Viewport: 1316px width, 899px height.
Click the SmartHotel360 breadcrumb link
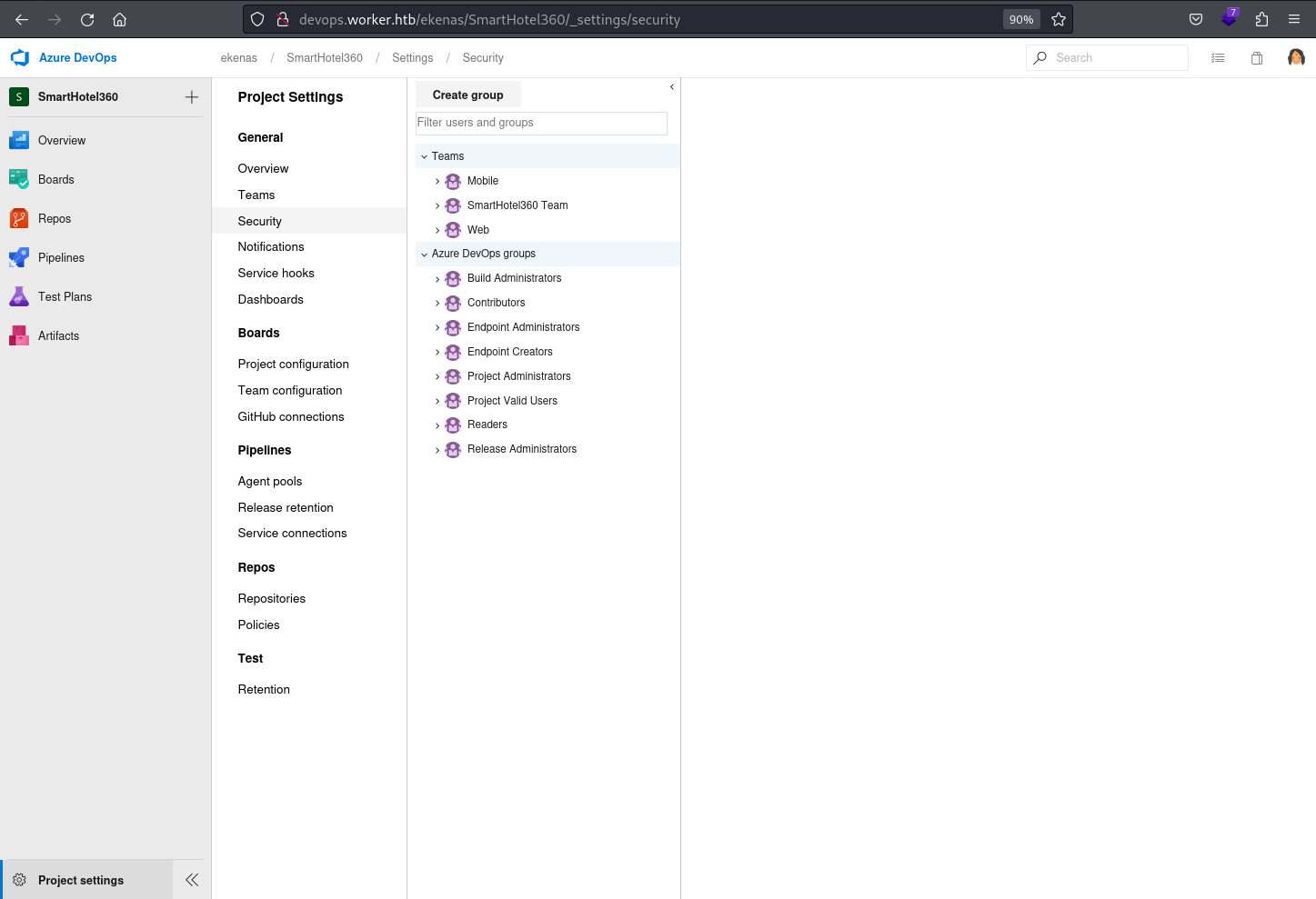[x=325, y=57]
